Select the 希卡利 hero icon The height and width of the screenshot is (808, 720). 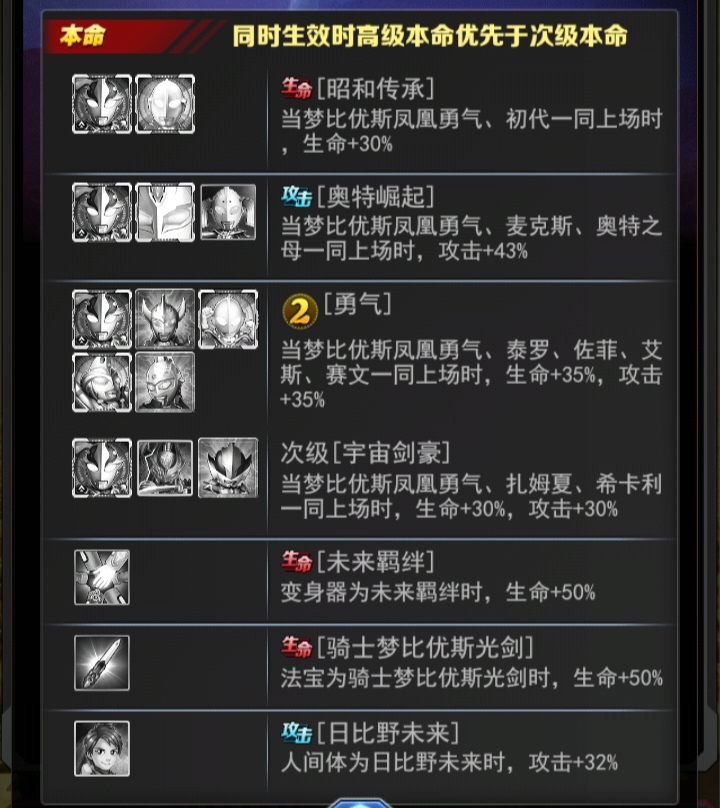[228, 468]
